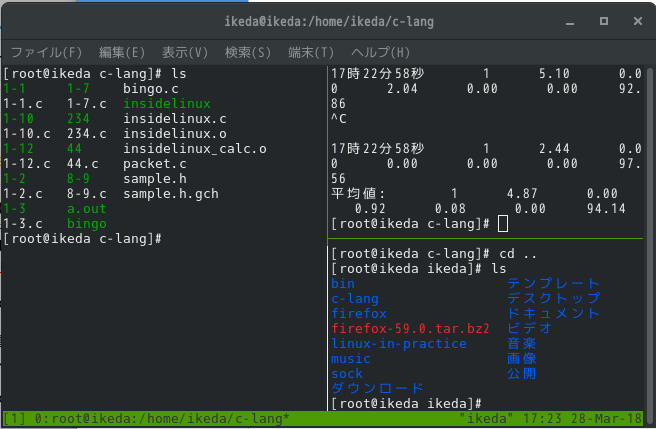Click the ^C line in top-right pane
Screen dimensions: 656x429
[x=339, y=118]
